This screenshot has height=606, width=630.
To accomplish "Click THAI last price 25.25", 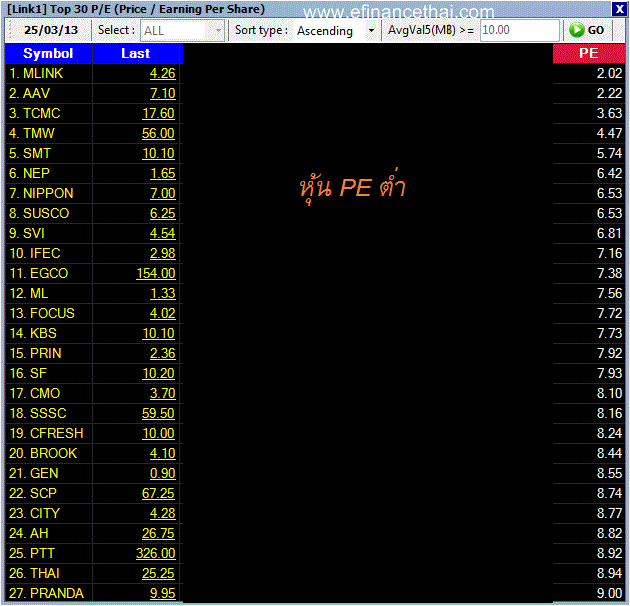I will pyautogui.click(x=158, y=573).
